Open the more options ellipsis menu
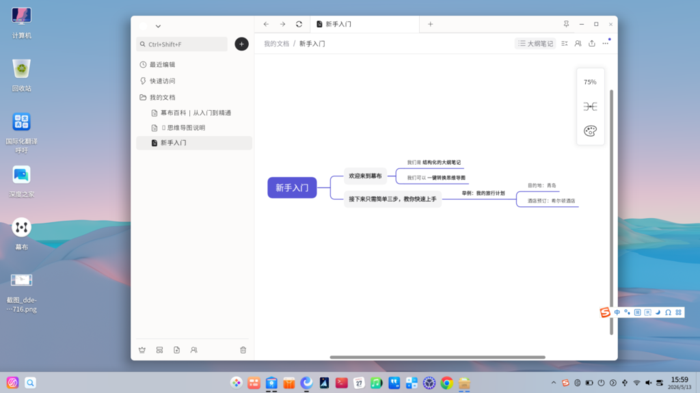The height and width of the screenshot is (393, 700). point(605,43)
